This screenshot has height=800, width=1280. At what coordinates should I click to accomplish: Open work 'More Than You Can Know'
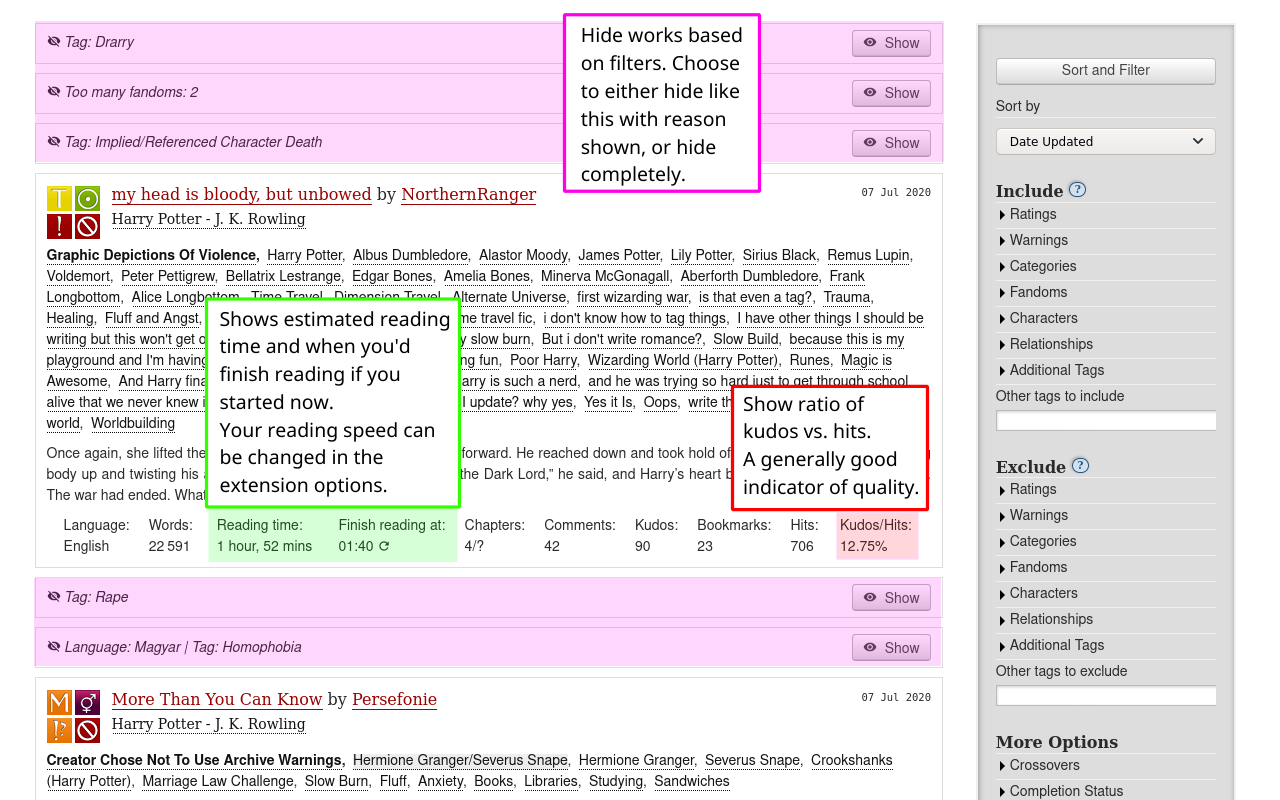tap(217, 699)
